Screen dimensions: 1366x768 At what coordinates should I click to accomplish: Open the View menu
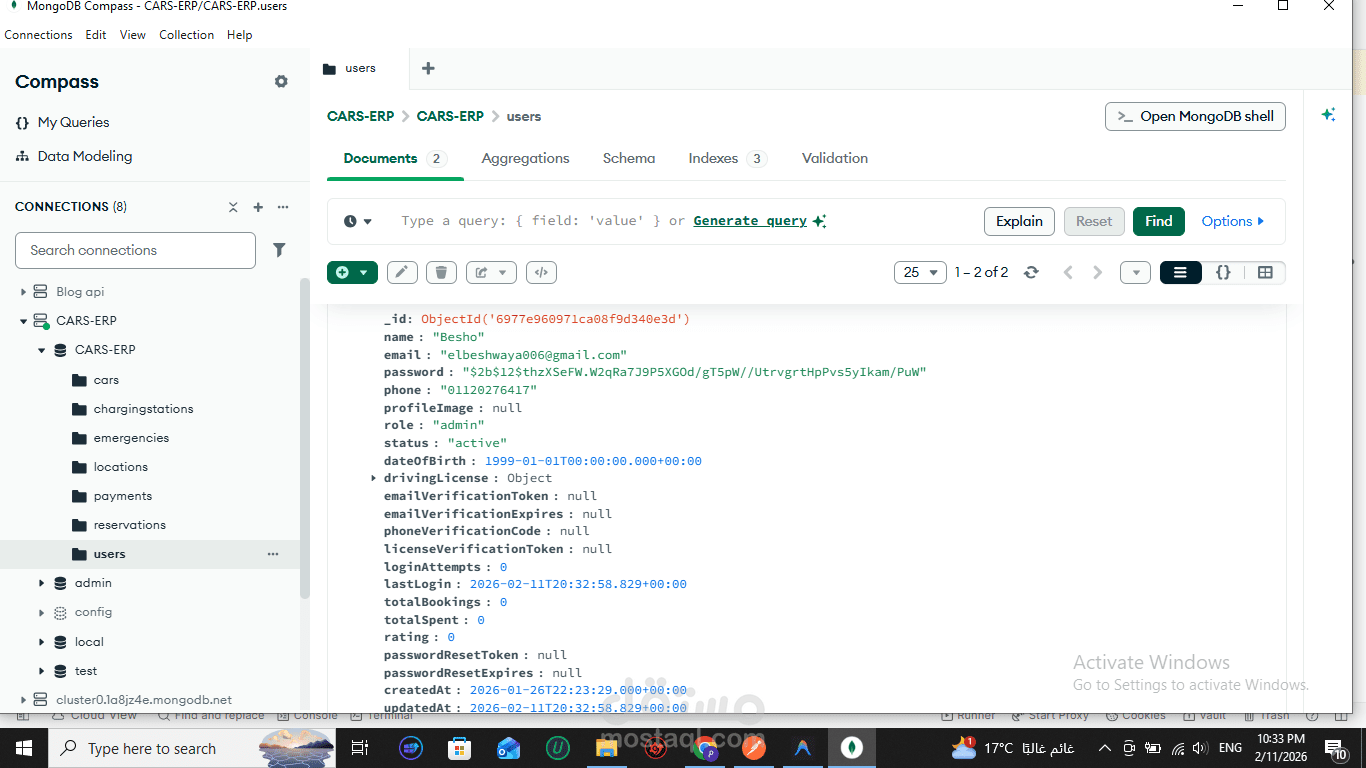pyautogui.click(x=133, y=35)
